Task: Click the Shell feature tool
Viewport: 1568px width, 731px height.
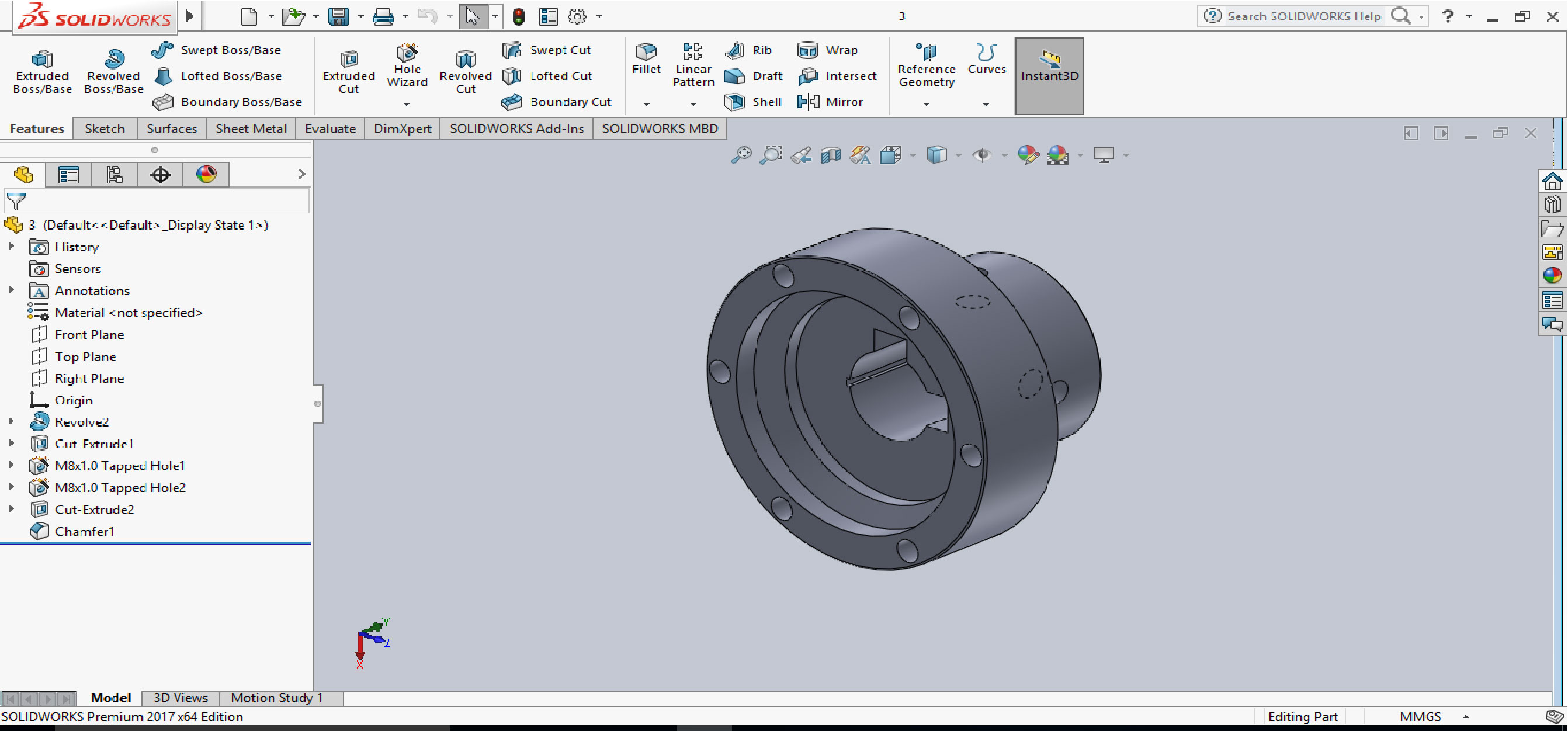Action: (x=753, y=102)
